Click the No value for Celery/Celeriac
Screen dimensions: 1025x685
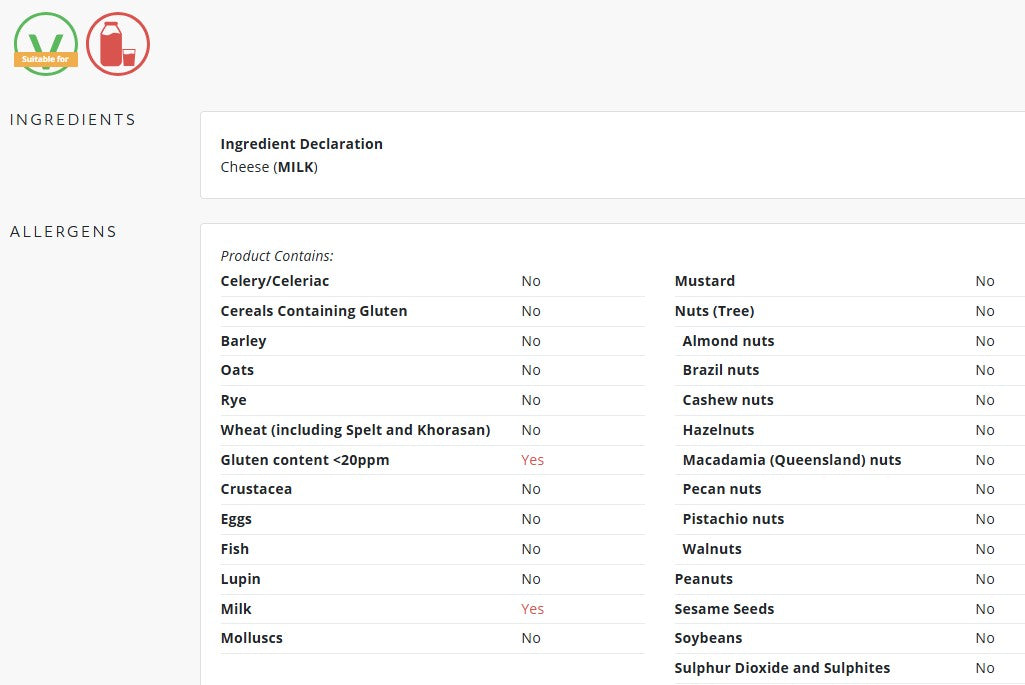pyautogui.click(x=531, y=281)
